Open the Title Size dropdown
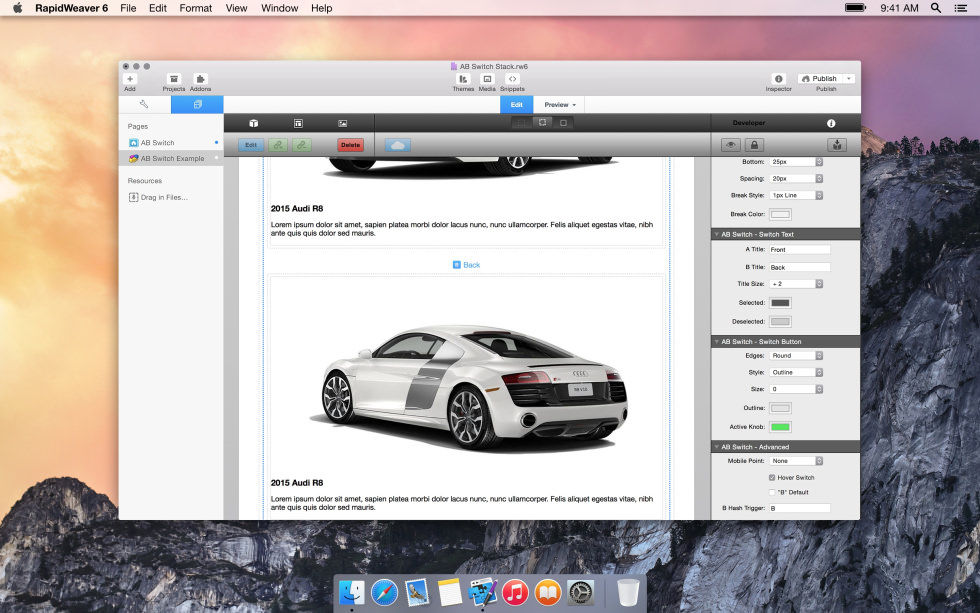The width and height of the screenshot is (980, 613). [x=796, y=284]
